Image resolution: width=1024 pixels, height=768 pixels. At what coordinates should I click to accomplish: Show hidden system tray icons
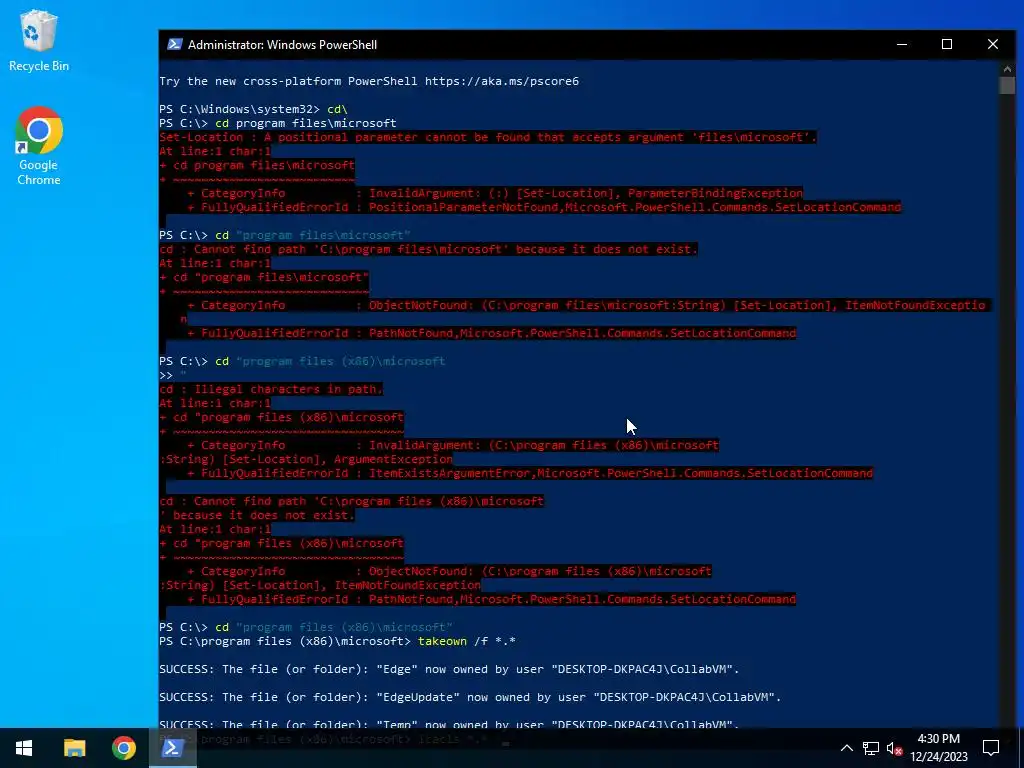[846, 748]
